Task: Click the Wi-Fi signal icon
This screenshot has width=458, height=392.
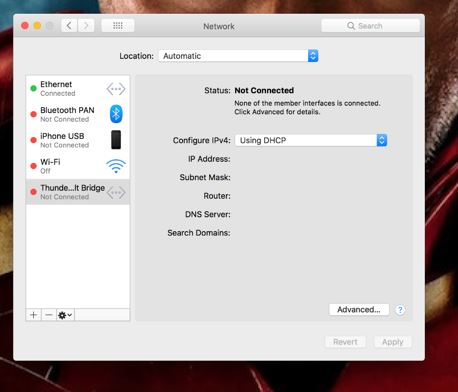Action: coord(116,166)
